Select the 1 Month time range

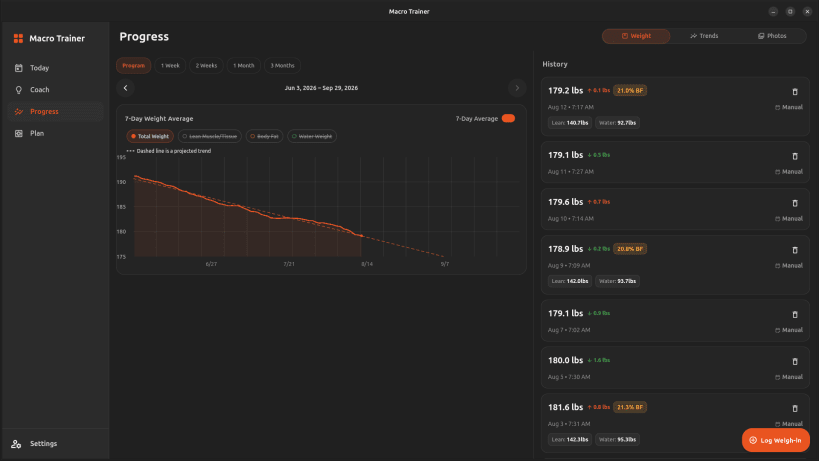pos(243,66)
